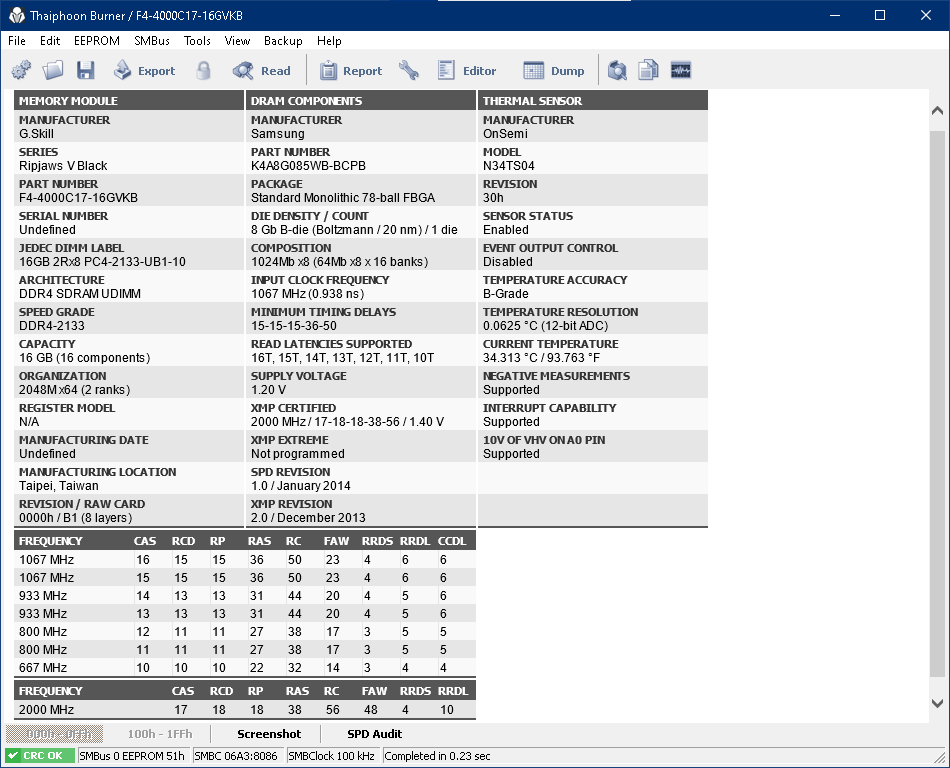Click the wrench tools icon
This screenshot has height=768, width=950.
pos(409,70)
